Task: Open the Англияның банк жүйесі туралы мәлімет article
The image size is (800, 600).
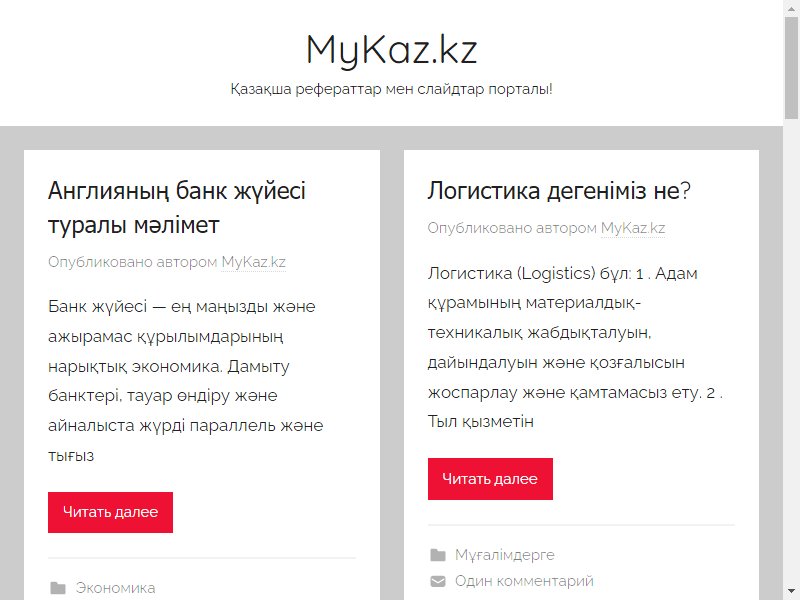Action: click(177, 208)
